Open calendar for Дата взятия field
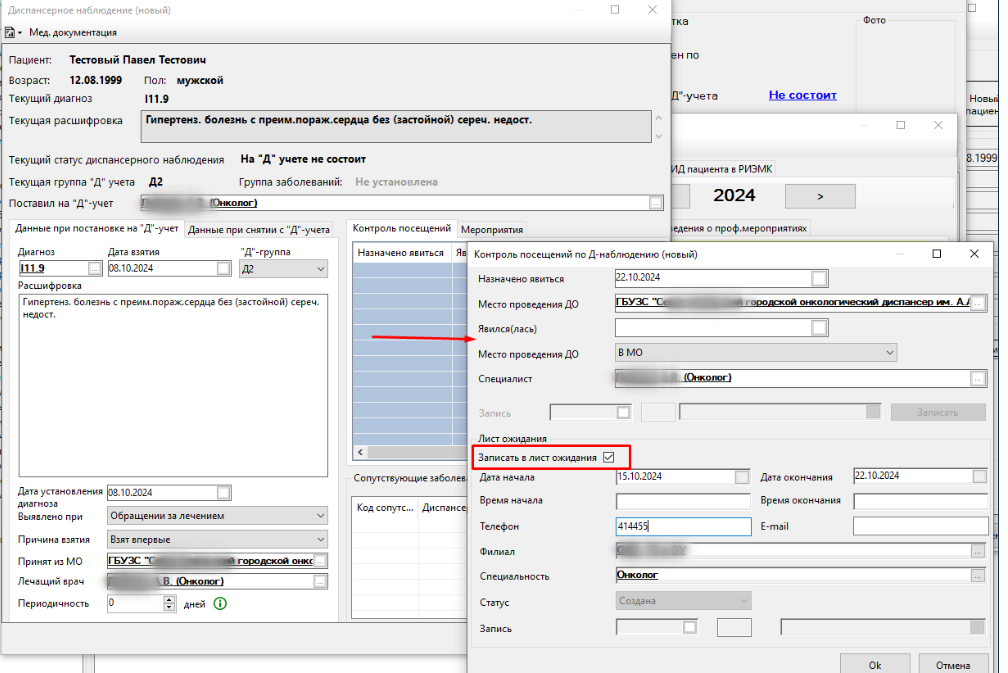This screenshot has height=673, width=1008. 223,269
